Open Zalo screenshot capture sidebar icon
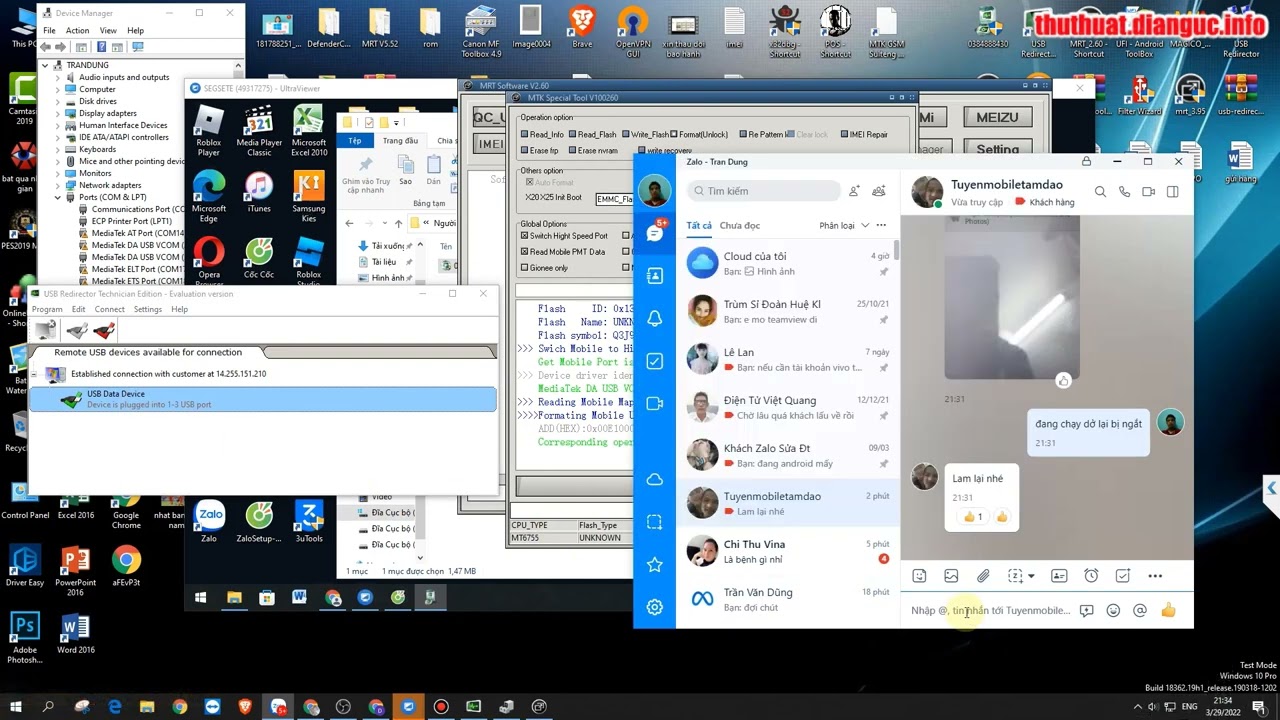Screen dimensions: 1280x720 click(654, 522)
